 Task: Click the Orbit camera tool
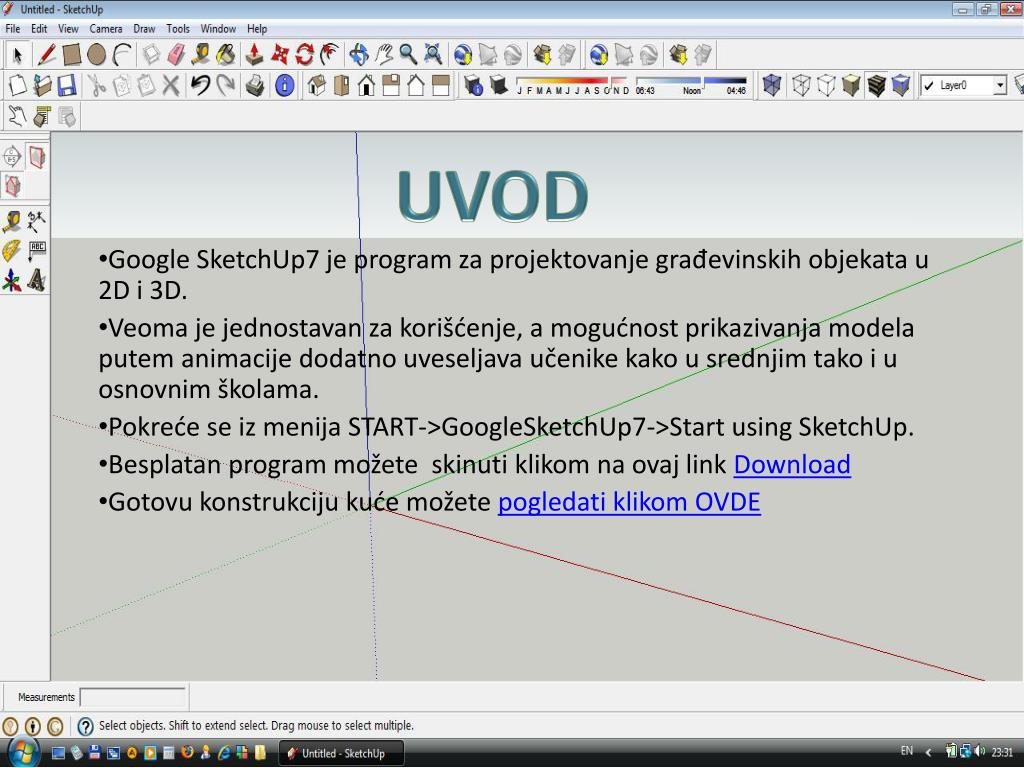359,55
